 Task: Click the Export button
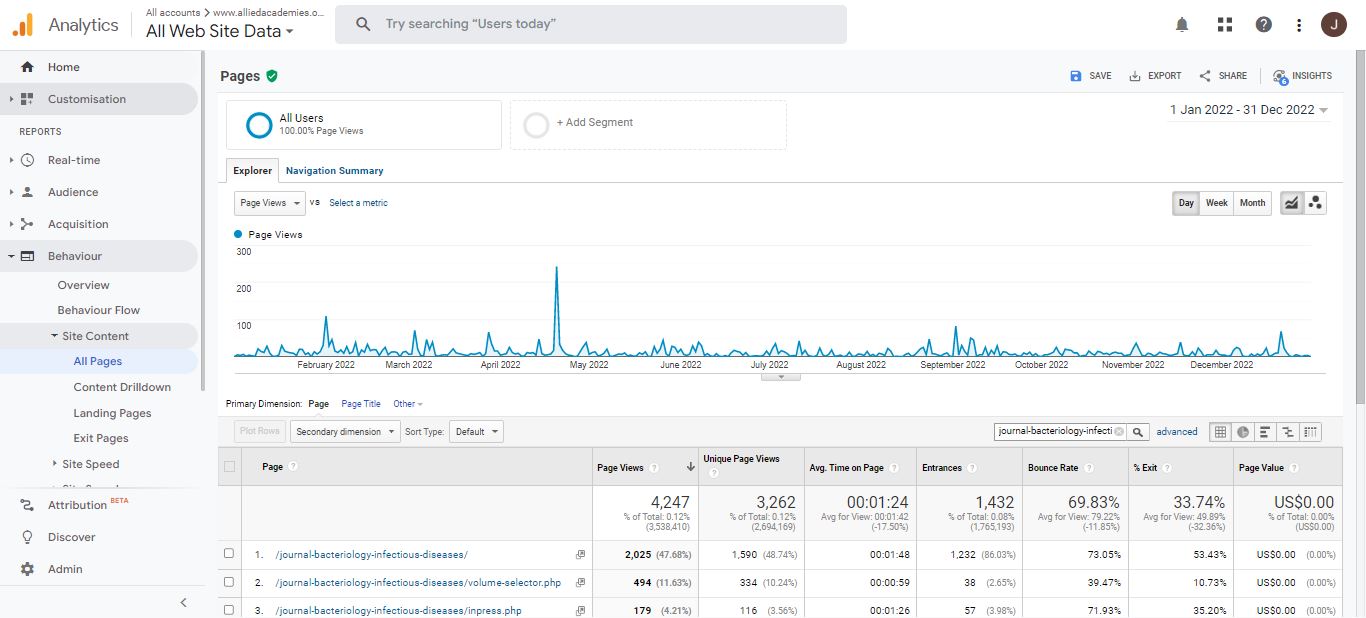click(x=1155, y=76)
